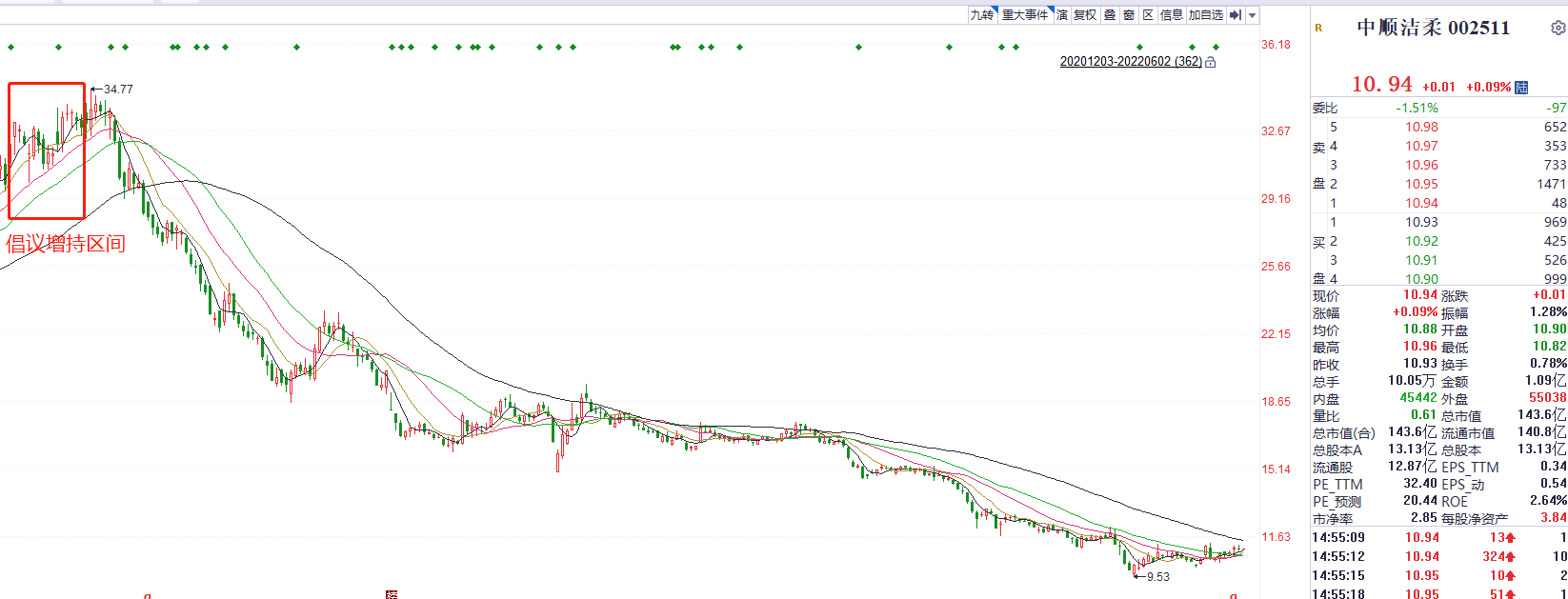Toggle the 九转 indicator
This screenshot has width=1568, height=599.
pyautogui.click(x=982, y=15)
